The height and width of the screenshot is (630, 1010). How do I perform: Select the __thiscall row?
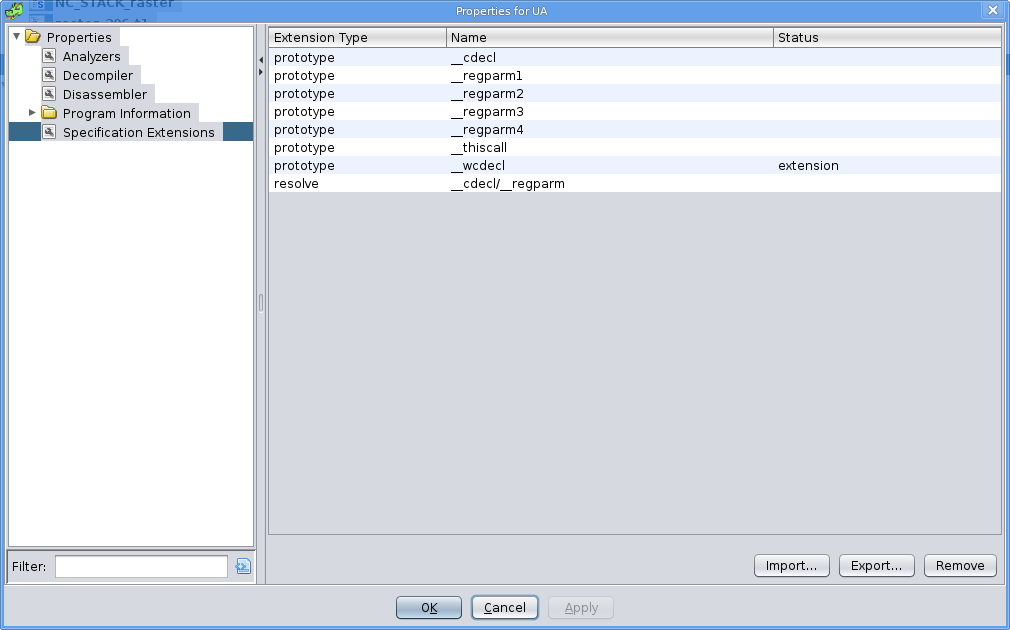tap(635, 148)
